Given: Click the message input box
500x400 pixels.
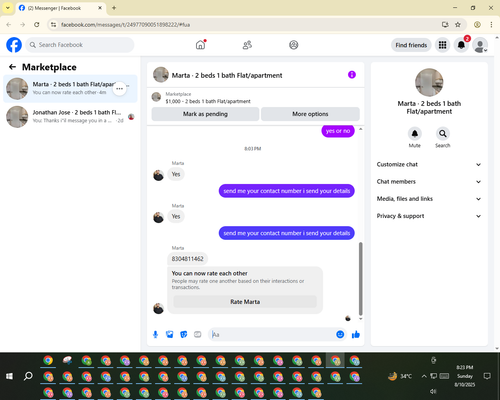Looking at the screenshot, I should [x=272, y=334].
